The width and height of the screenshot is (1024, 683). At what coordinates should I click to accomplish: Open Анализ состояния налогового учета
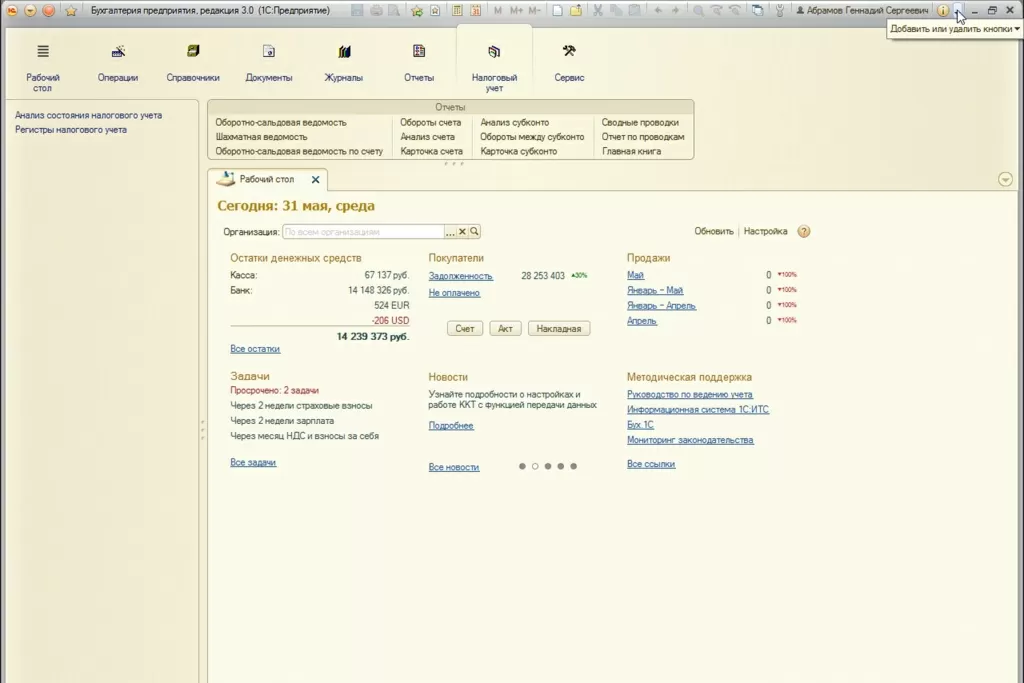tap(88, 115)
